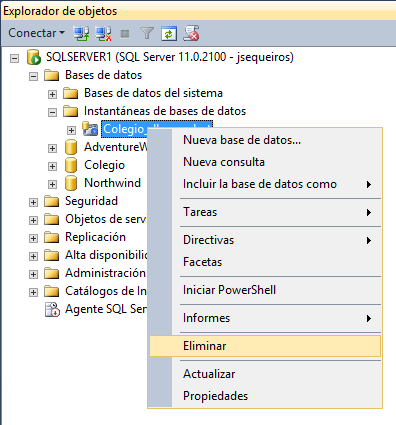Expand the Seguridad folder
The height and width of the screenshot is (425, 396).
[33, 202]
